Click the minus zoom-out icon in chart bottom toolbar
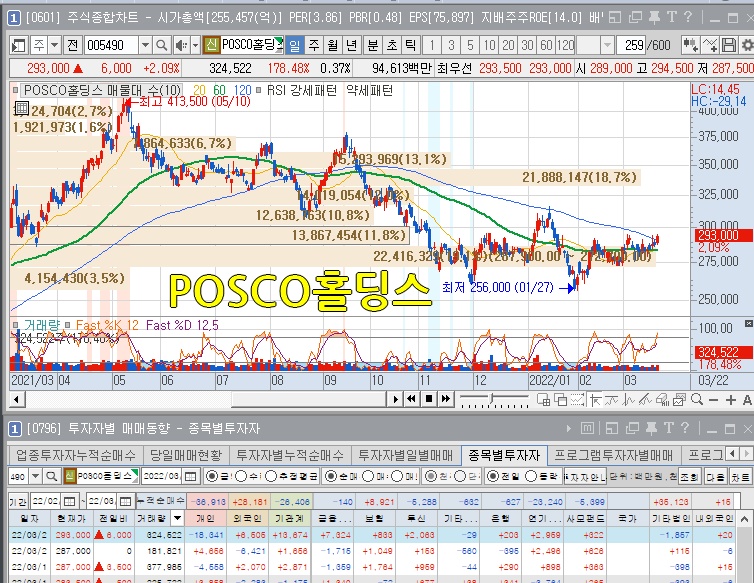 click(714, 400)
